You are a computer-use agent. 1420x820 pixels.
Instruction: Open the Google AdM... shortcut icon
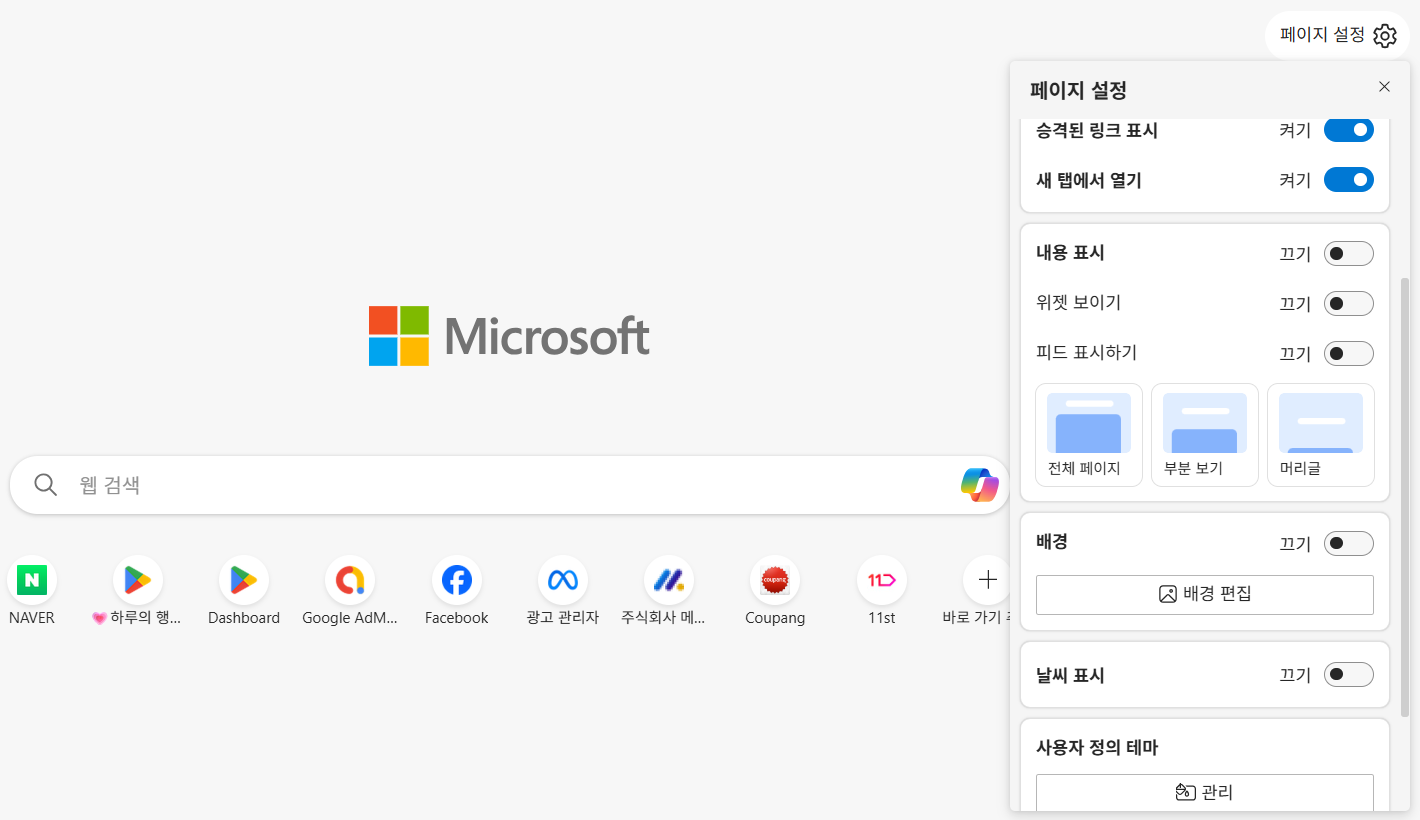(x=350, y=580)
